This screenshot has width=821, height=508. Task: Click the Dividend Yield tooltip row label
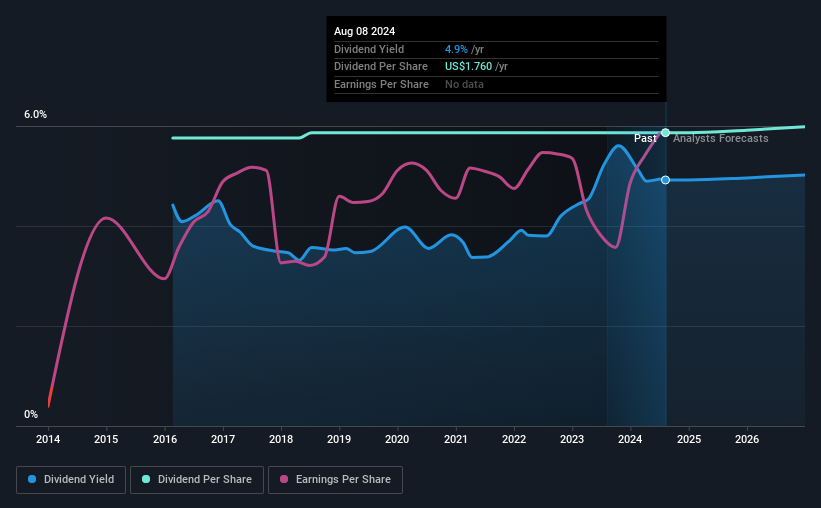(369, 49)
